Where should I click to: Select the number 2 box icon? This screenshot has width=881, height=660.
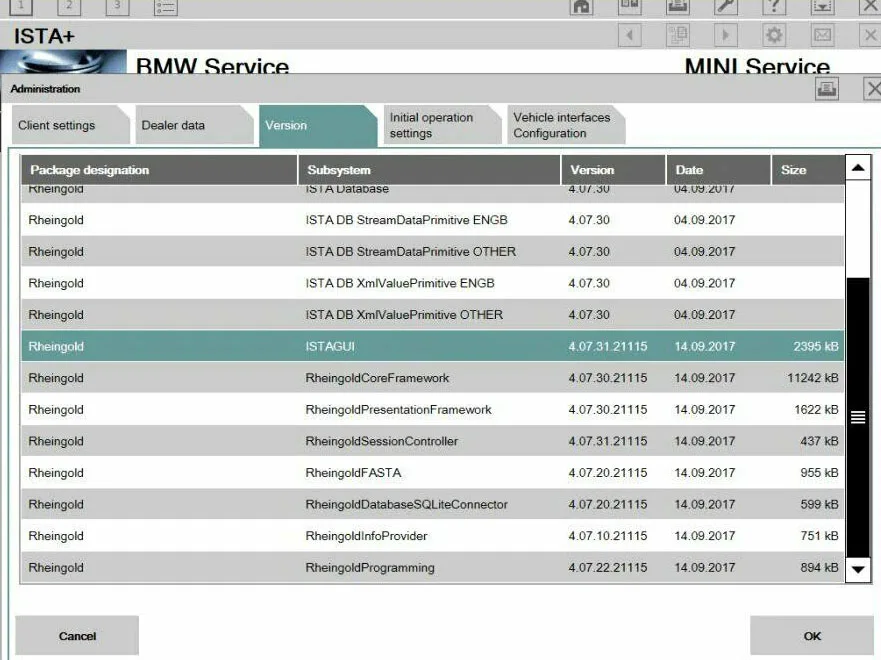point(69,7)
